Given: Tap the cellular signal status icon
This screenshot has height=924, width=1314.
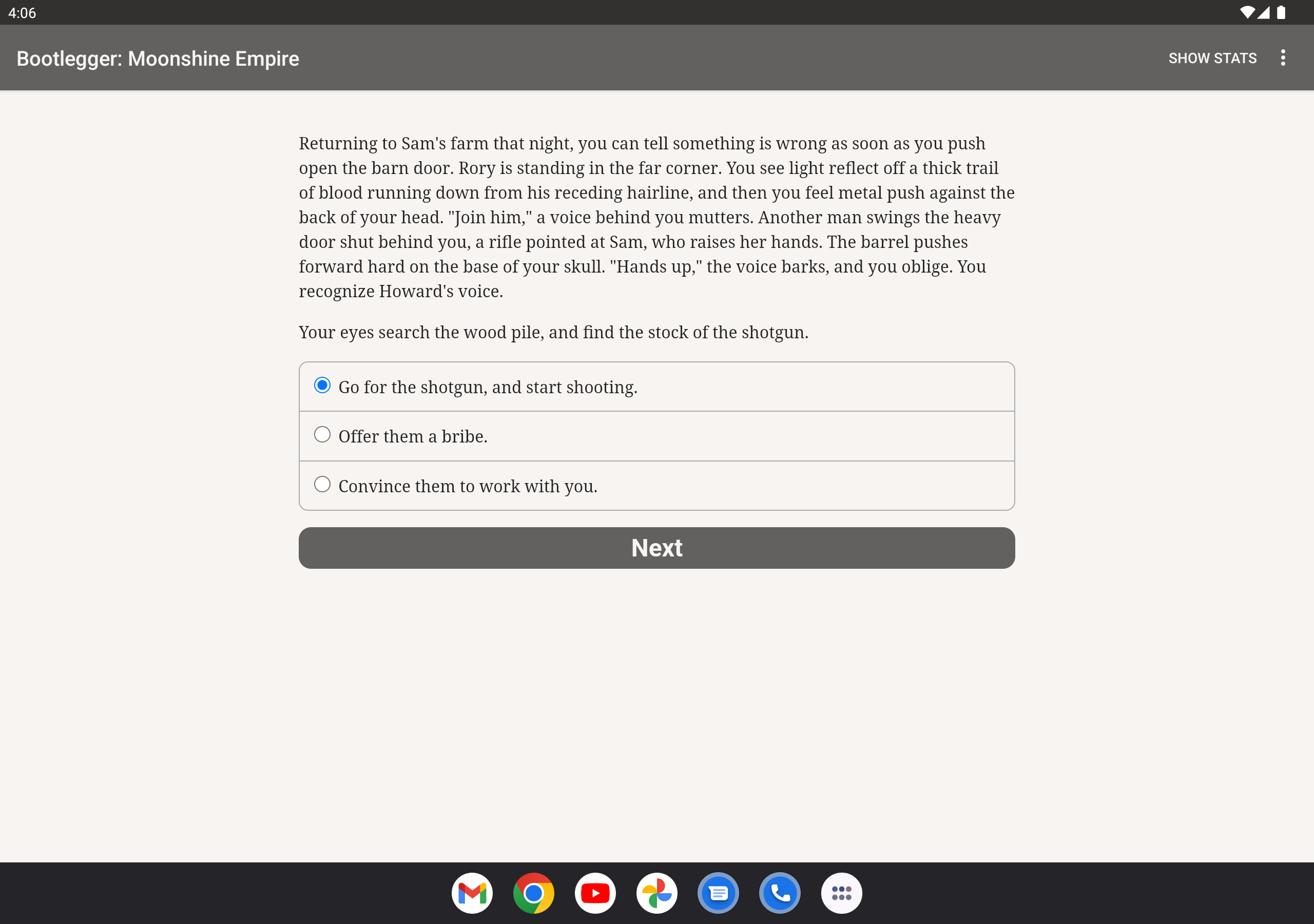Looking at the screenshot, I should [x=1263, y=13].
